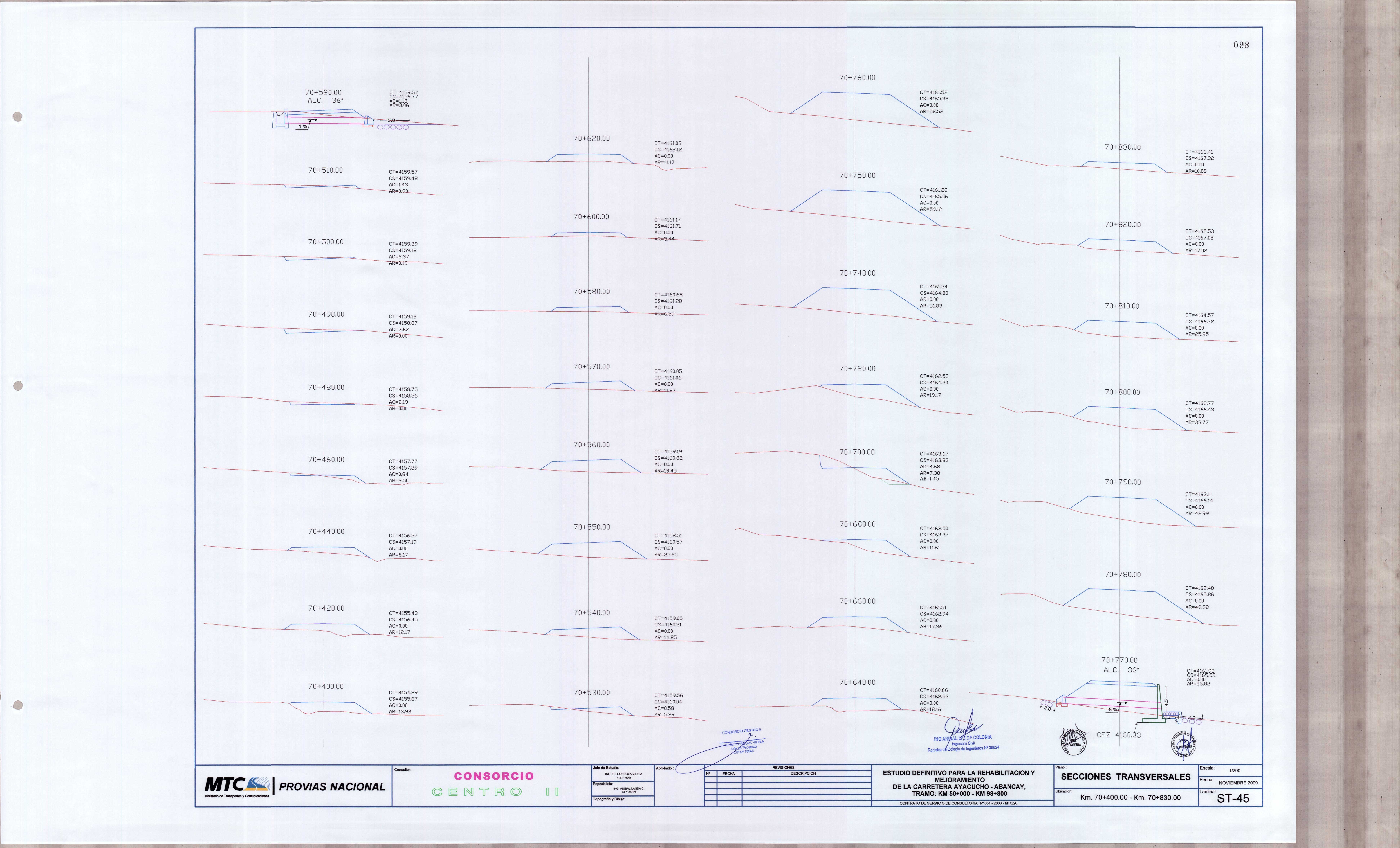Select the pink CONSORCIO heading
This screenshot has width=1400, height=848.
coord(494,776)
